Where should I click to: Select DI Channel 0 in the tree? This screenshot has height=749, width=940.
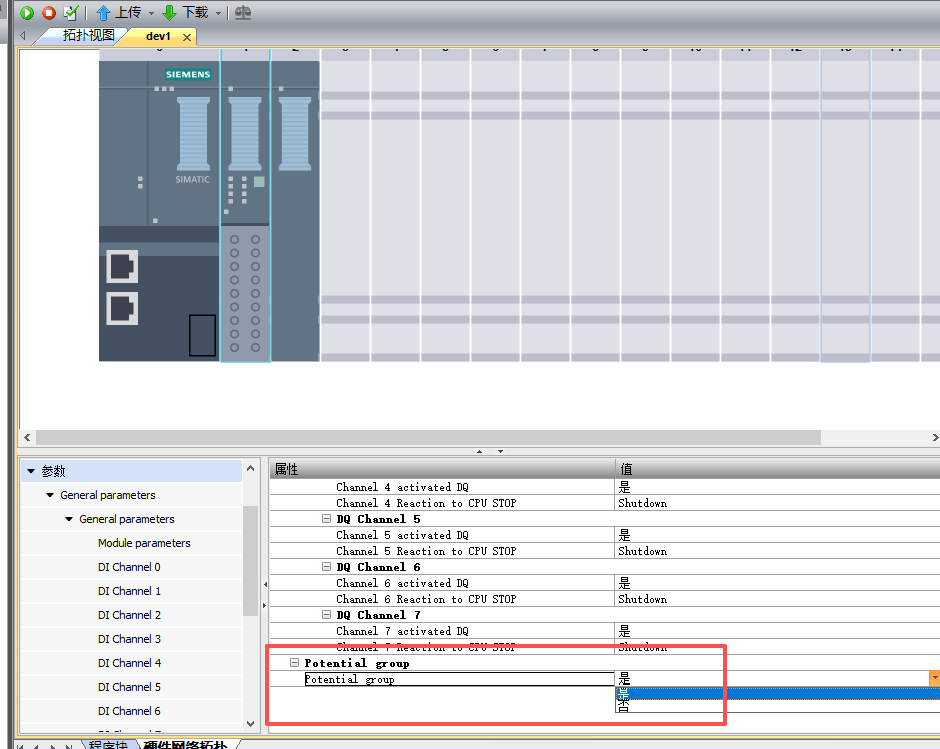click(x=129, y=567)
